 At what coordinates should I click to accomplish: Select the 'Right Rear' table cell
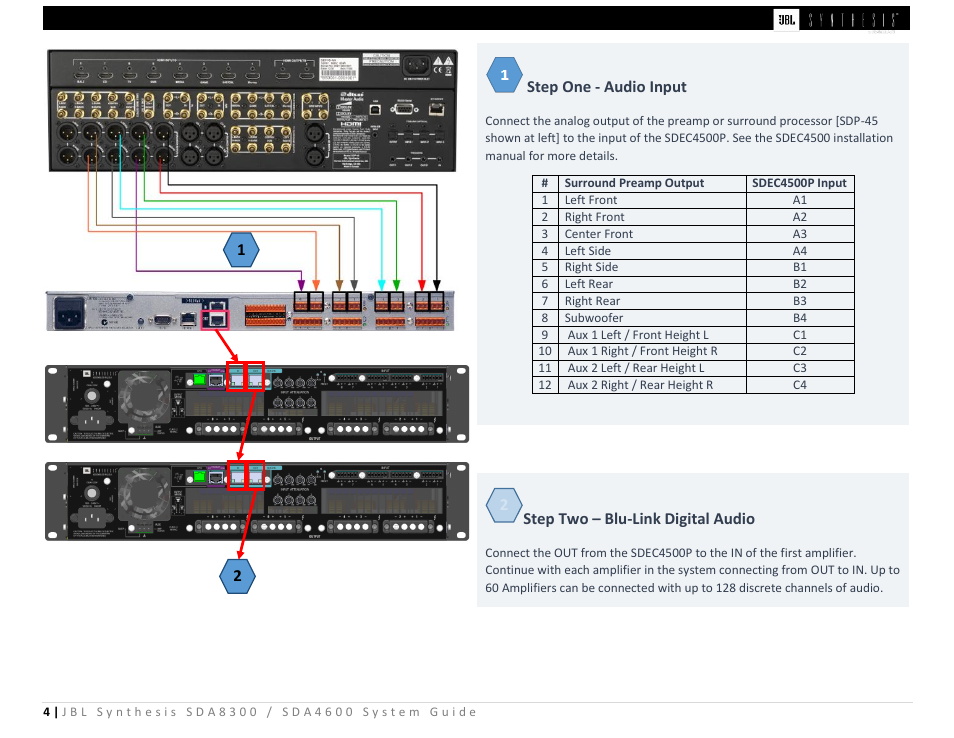pyautogui.click(x=652, y=301)
